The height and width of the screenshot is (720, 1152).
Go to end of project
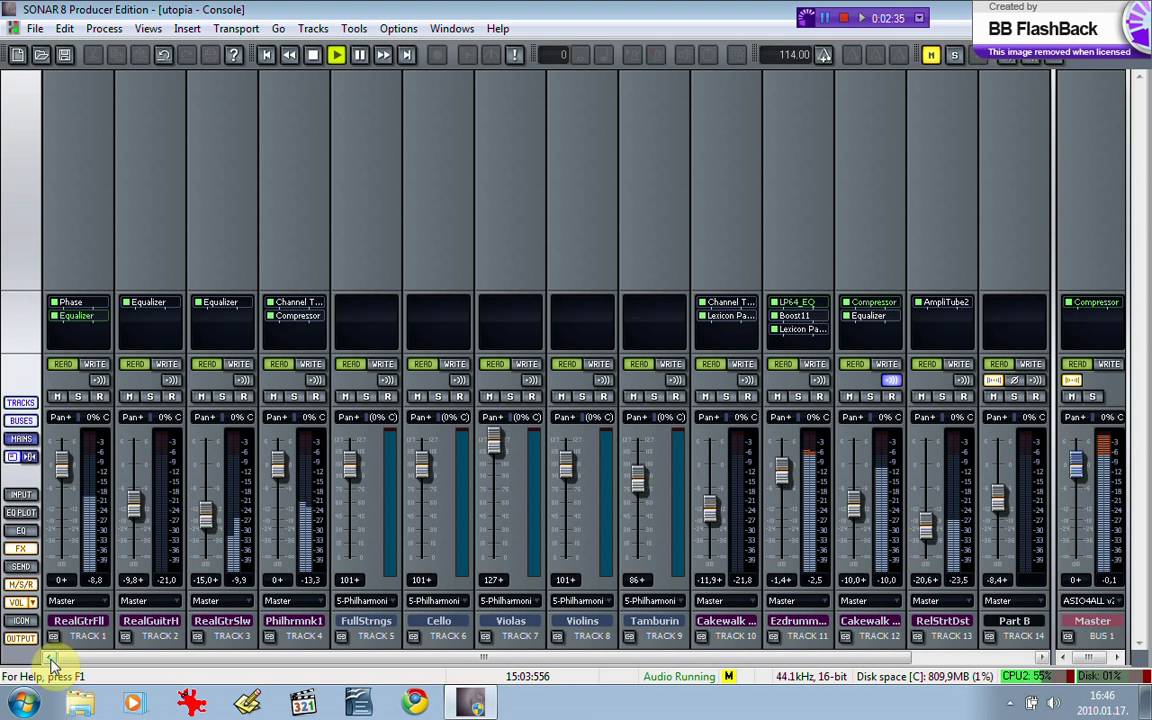407,55
